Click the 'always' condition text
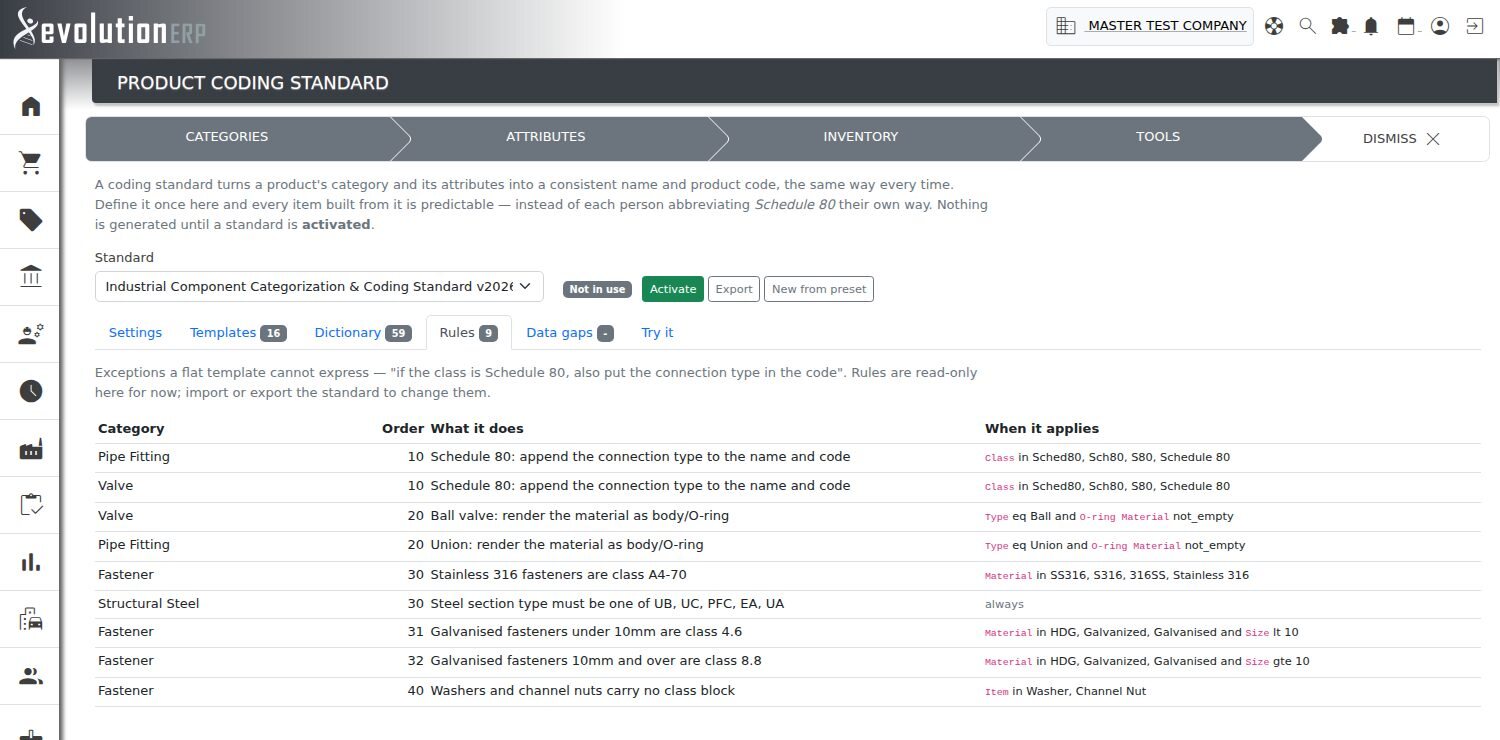Image resolution: width=1500 pixels, height=740 pixels. [x=1004, y=604]
